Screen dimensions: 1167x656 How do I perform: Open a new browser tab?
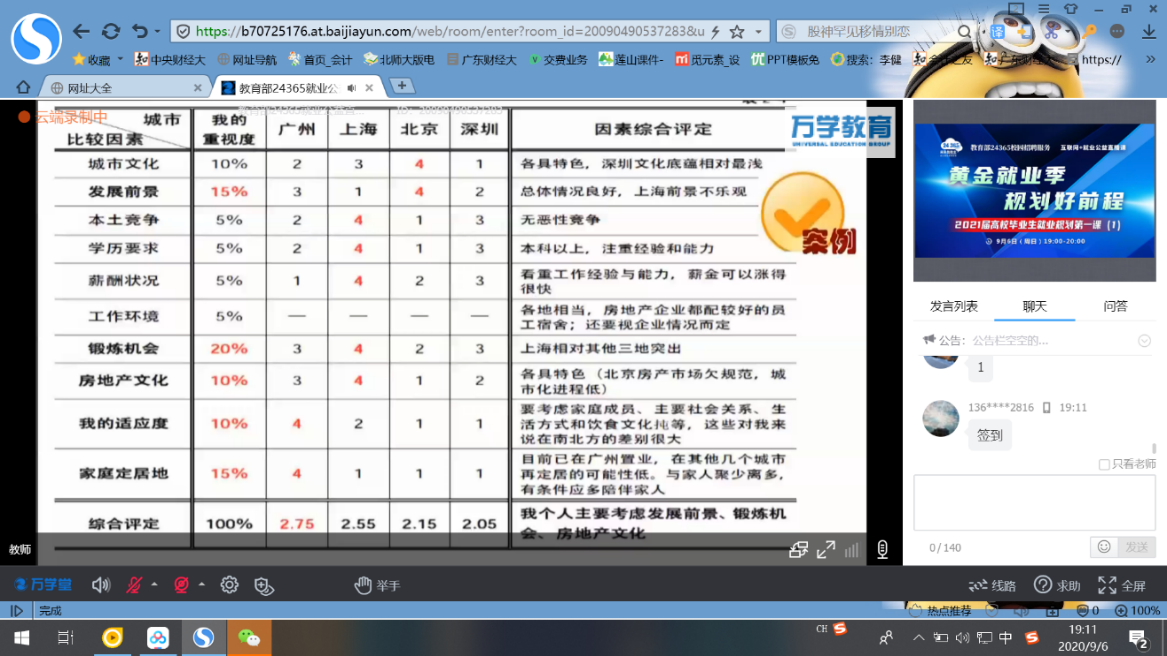tap(402, 86)
